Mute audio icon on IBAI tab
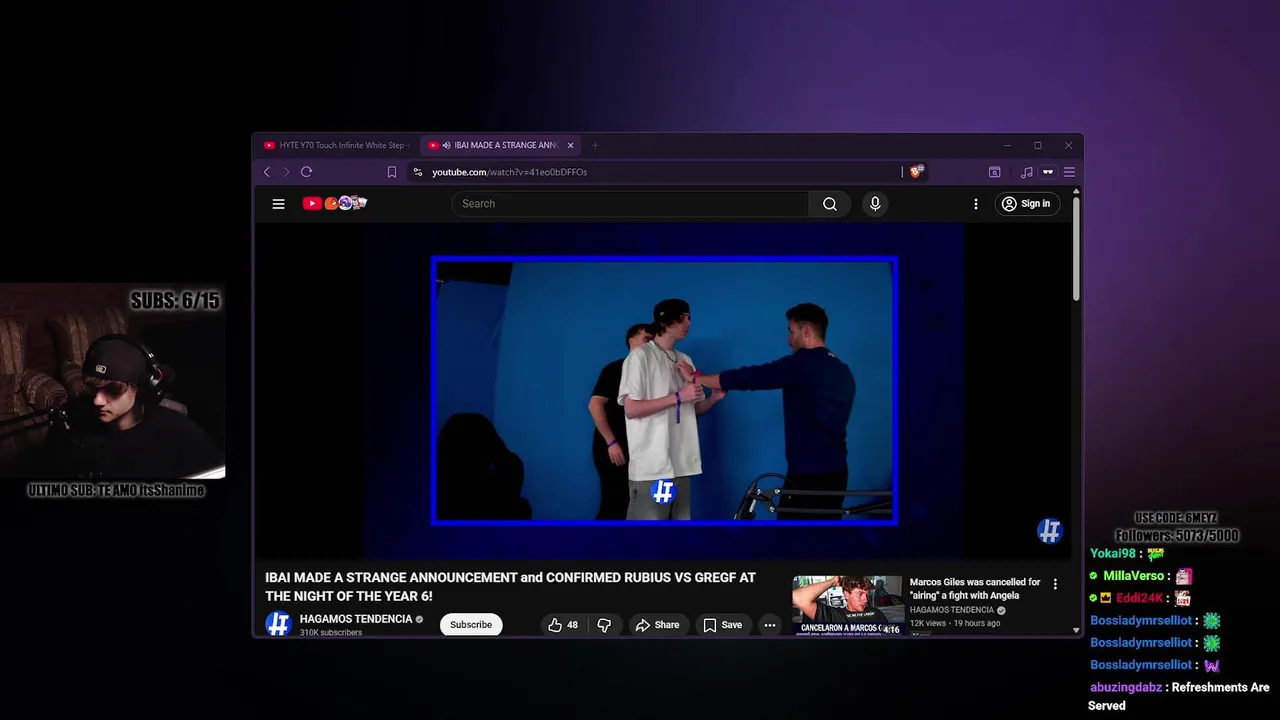The image size is (1280, 720). pos(446,145)
